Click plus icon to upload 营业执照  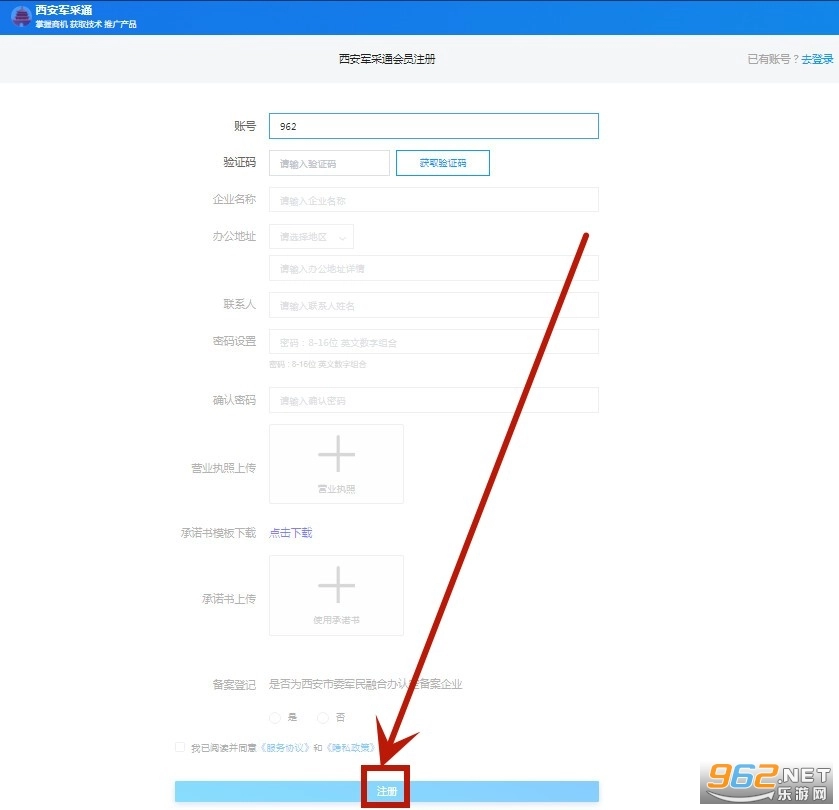[336, 455]
